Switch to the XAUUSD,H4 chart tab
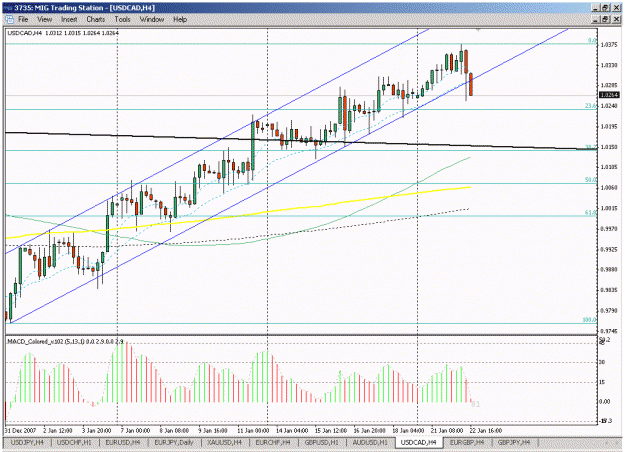The width and height of the screenshot is (625, 452). tap(223, 442)
